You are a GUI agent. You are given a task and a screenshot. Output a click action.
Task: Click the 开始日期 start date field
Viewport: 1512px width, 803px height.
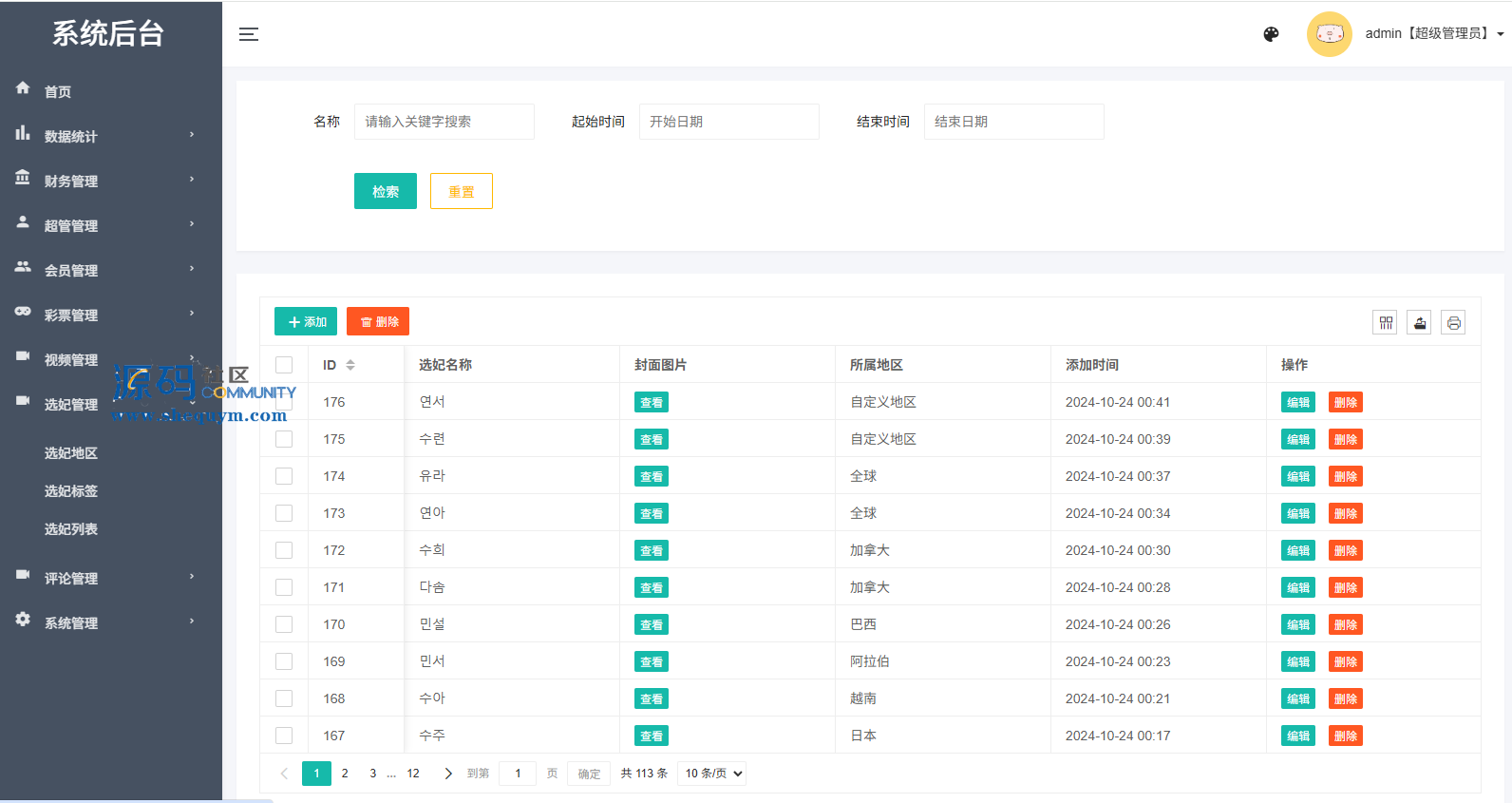pos(728,122)
